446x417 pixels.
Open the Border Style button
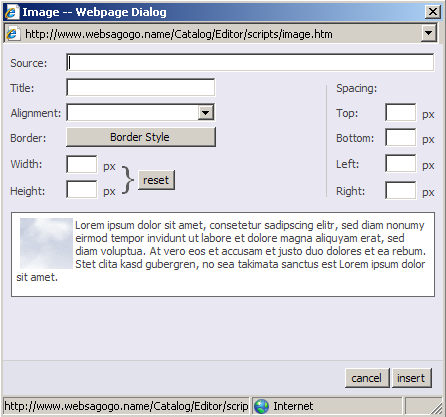click(141, 137)
